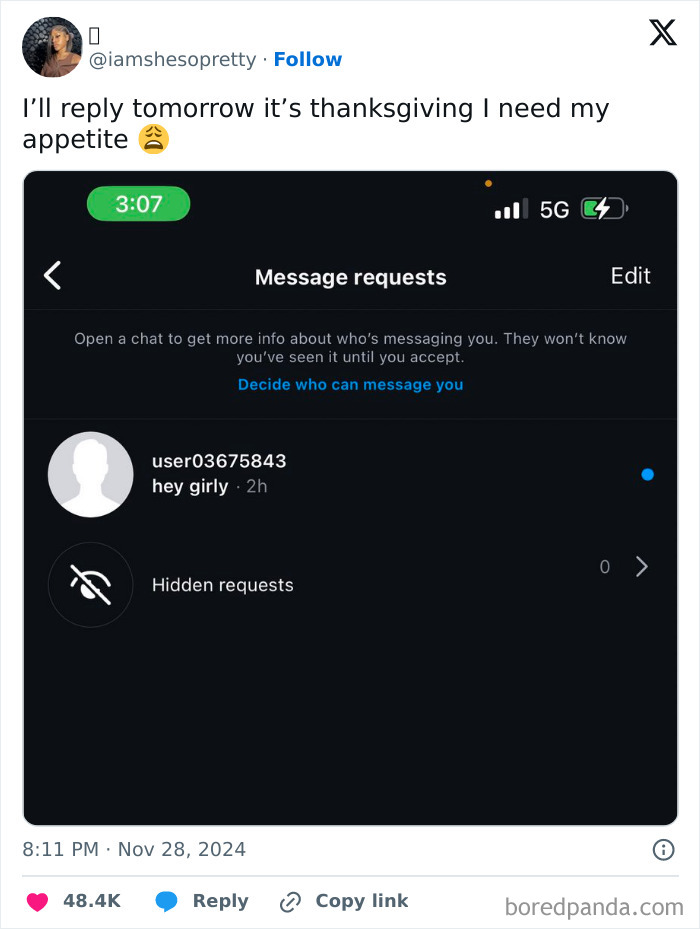Tap the back arrow in the message screen
This screenshot has height=929, width=700.
(52, 276)
